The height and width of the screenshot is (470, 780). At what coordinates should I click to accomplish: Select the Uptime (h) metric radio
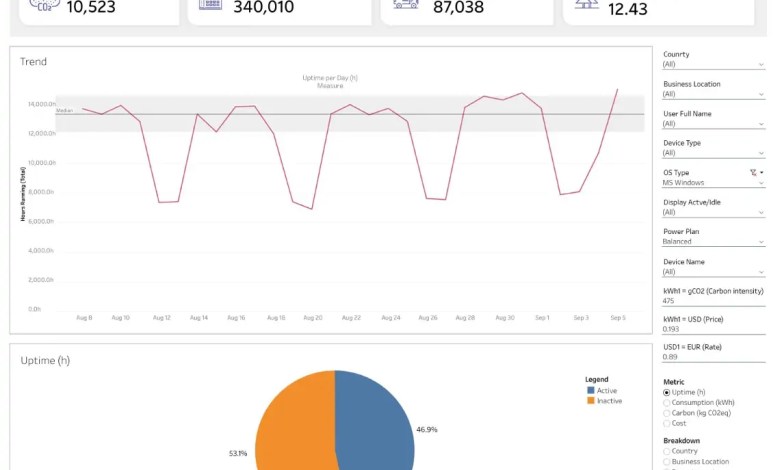tap(667, 392)
